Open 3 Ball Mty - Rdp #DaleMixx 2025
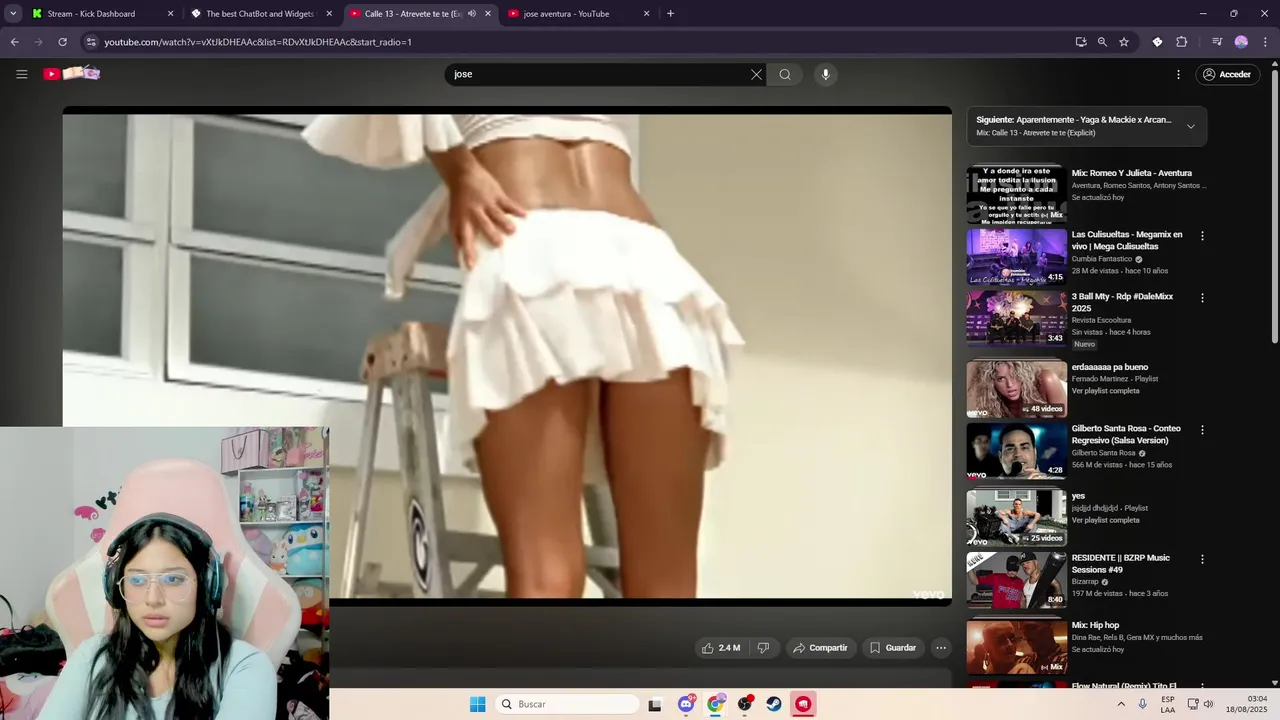Image resolution: width=1280 pixels, height=720 pixels. tap(1123, 302)
